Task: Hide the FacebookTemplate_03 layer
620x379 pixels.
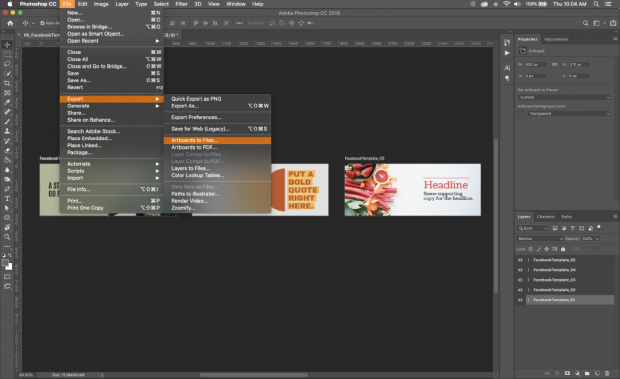Action: [x=520, y=280]
